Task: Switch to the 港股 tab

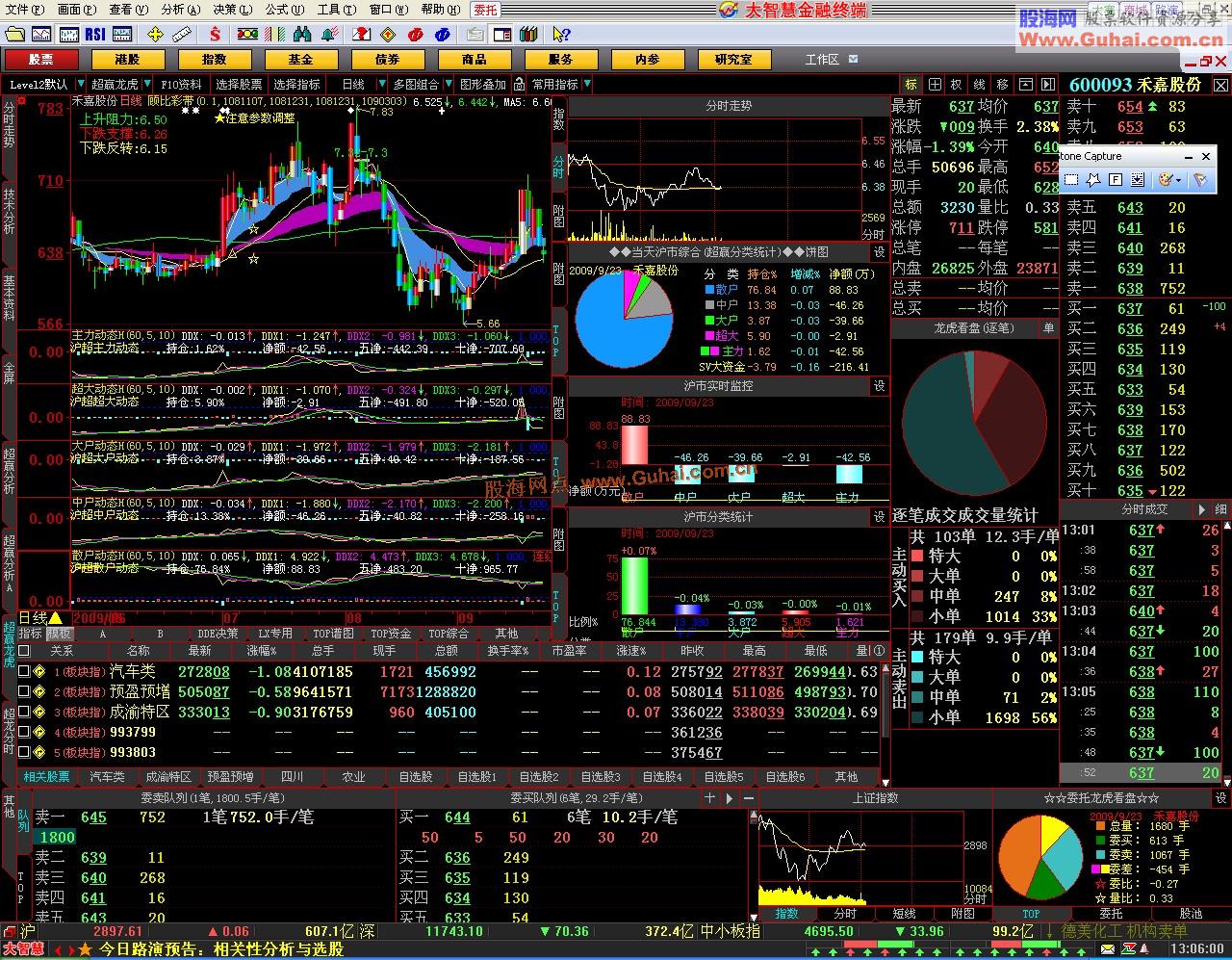Action: (x=128, y=59)
